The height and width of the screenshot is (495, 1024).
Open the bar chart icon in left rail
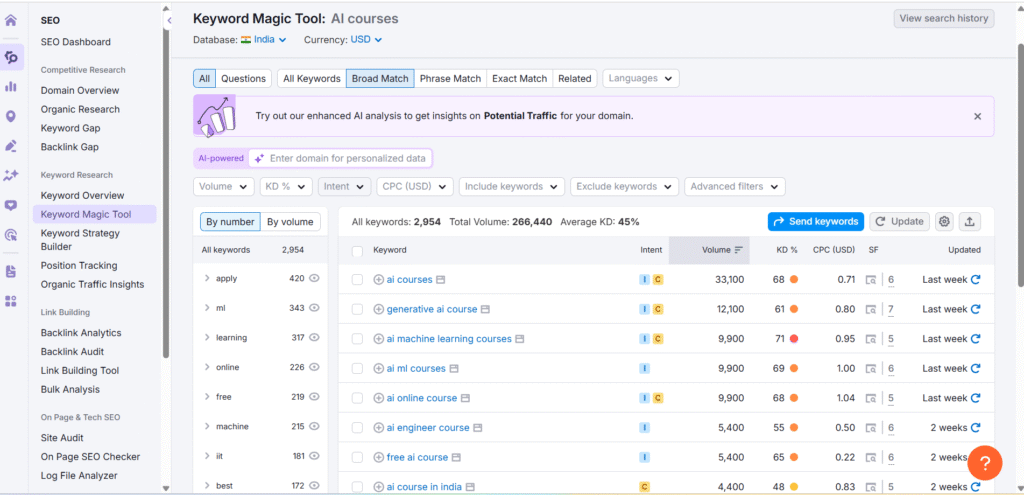11,86
